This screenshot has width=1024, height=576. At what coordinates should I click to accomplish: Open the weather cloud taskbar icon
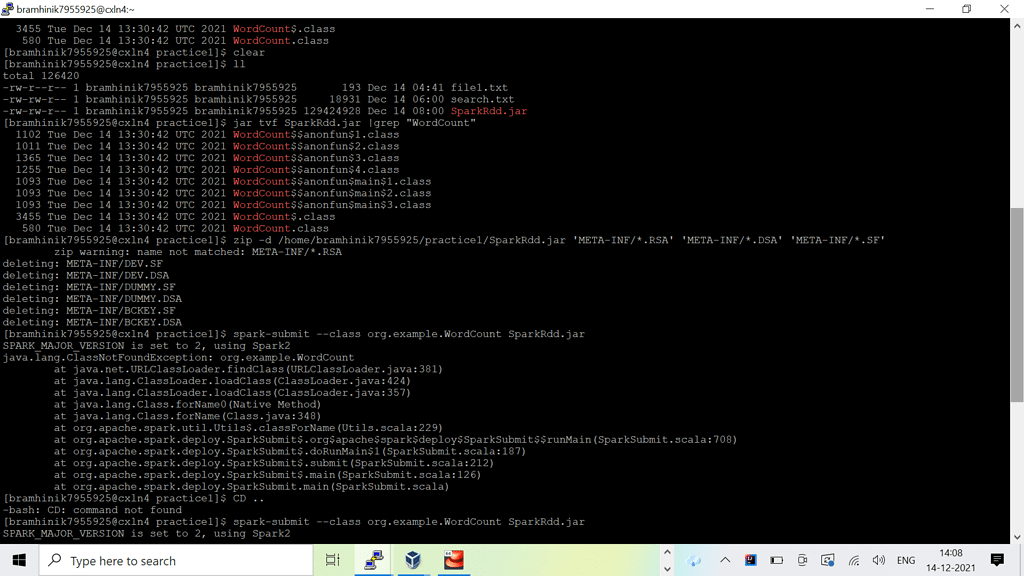click(694, 560)
